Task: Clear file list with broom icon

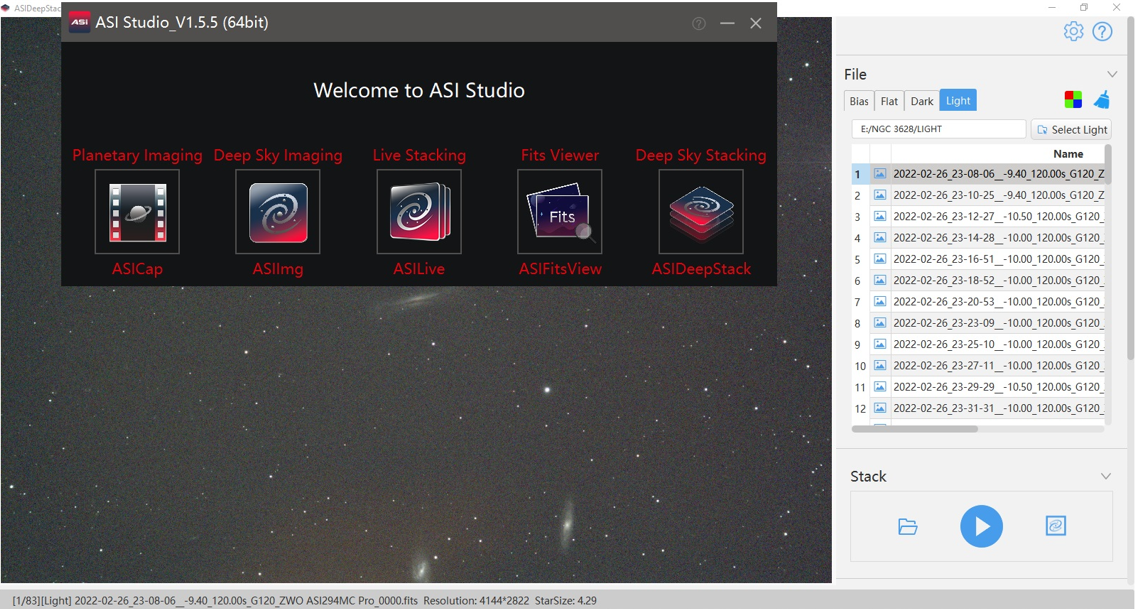Action: [x=1101, y=100]
